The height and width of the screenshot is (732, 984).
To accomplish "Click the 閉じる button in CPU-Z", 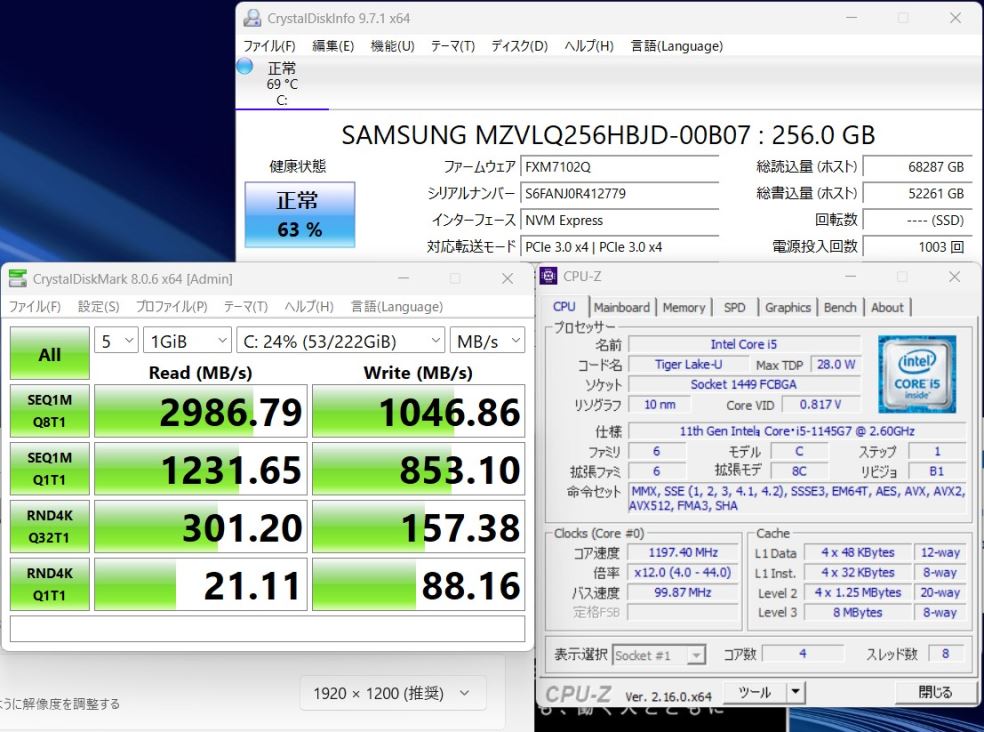I will [935, 692].
